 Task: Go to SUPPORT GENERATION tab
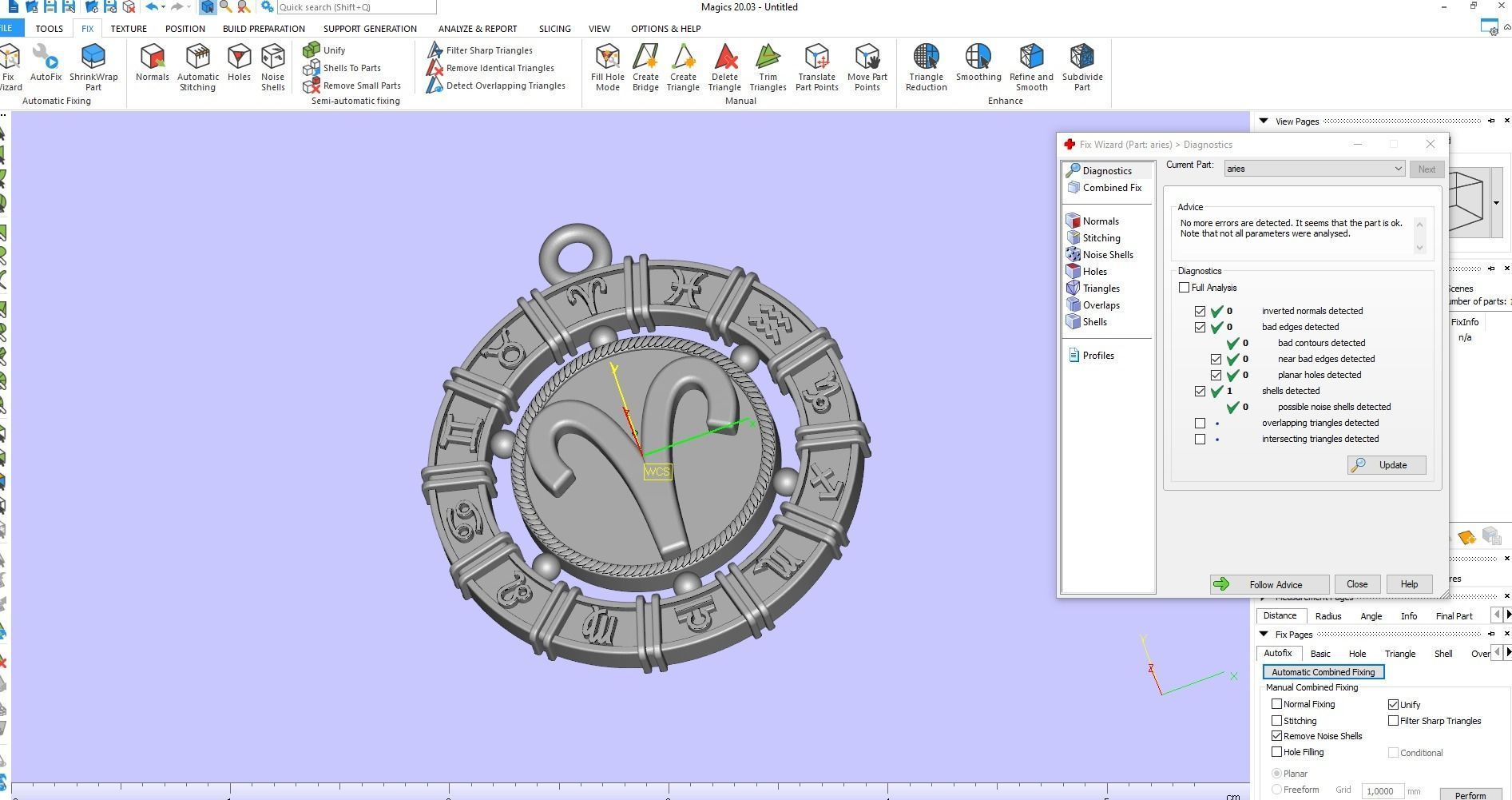(x=370, y=29)
